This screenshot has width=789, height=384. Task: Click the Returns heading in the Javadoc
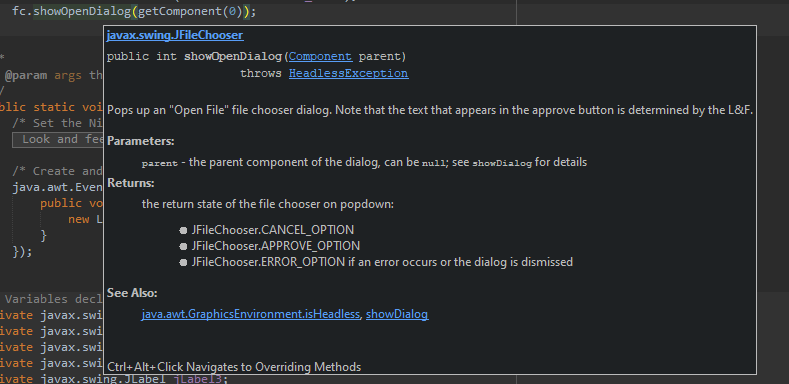click(131, 183)
